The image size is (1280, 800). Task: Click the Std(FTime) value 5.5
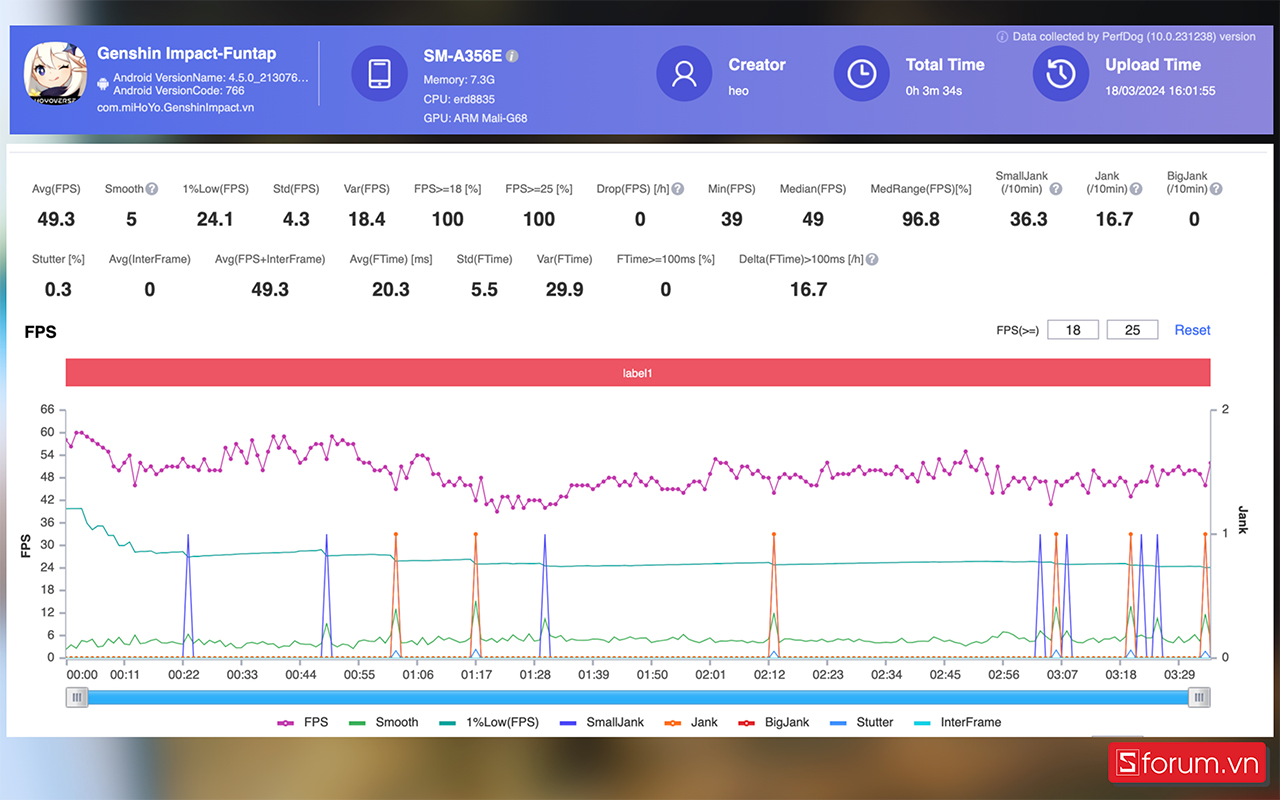[484, 289]
